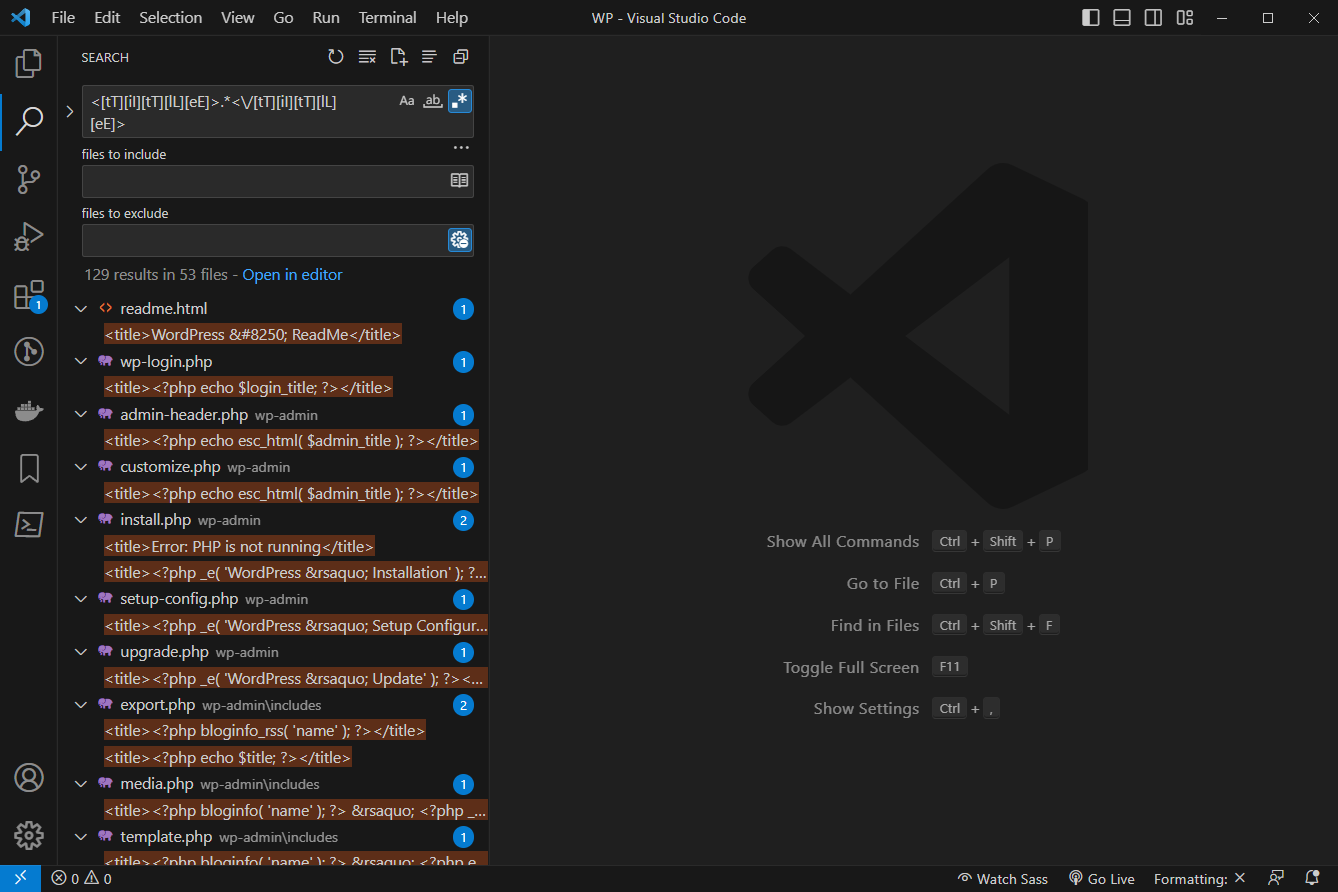
Task: Open the Selection menu
Action: point(170,18)
